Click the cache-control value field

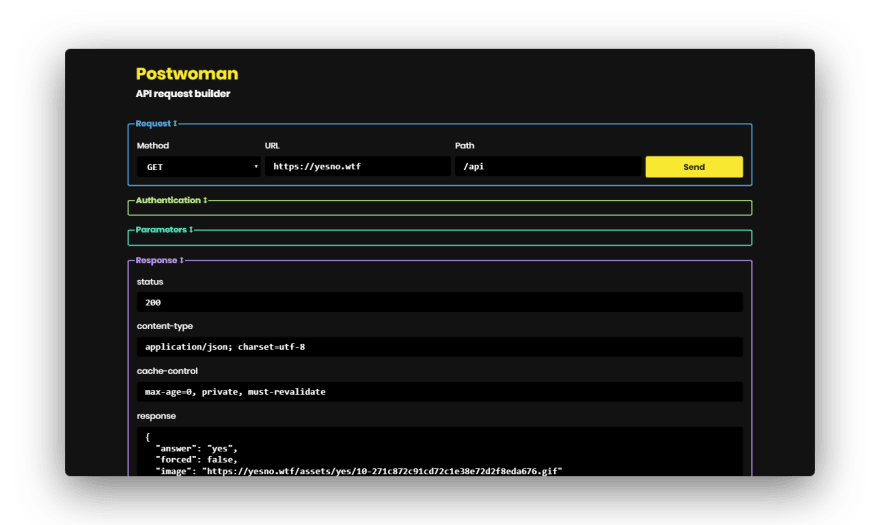pos(439,392)
